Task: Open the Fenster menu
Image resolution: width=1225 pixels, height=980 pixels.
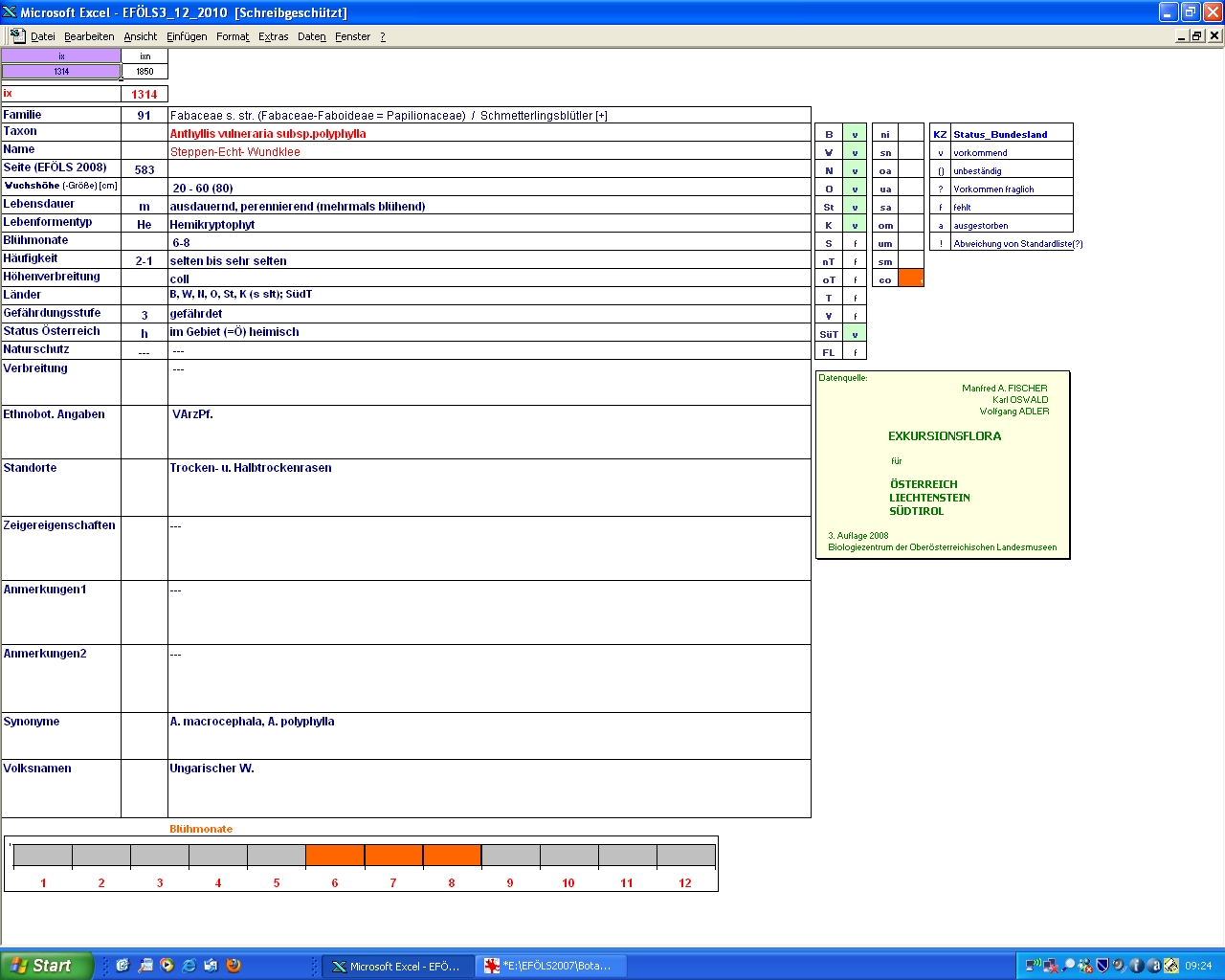Action: [353, 36]
